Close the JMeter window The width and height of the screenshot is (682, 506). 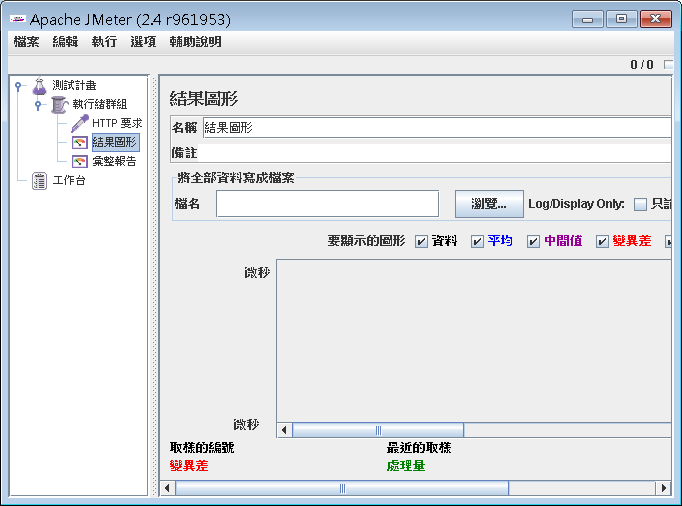point(656,19)
